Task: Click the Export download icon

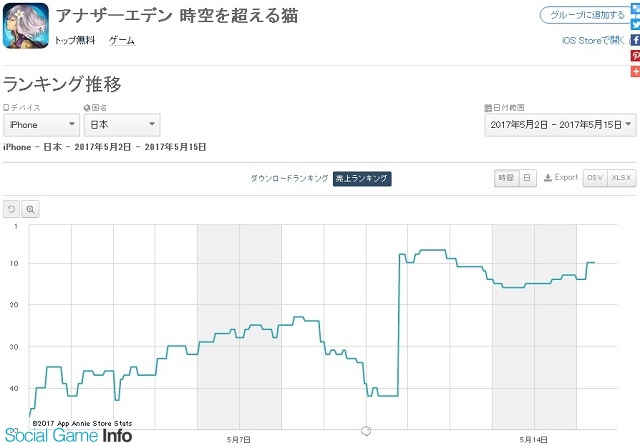Action: (548, 177)
